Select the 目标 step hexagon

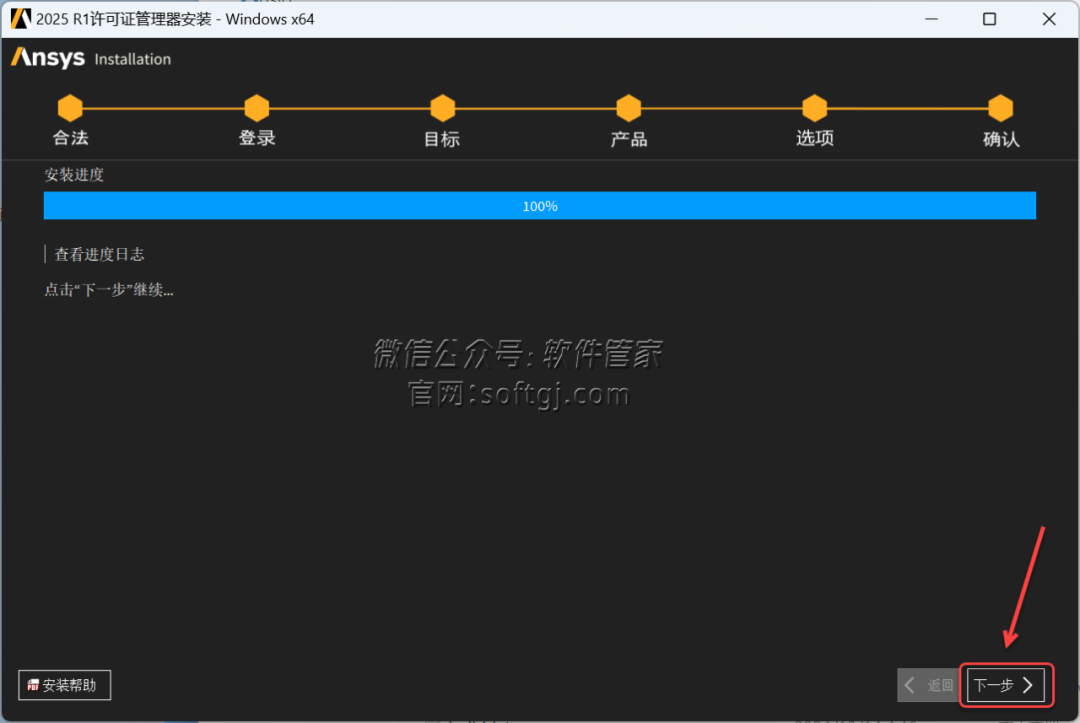point(443,108)
